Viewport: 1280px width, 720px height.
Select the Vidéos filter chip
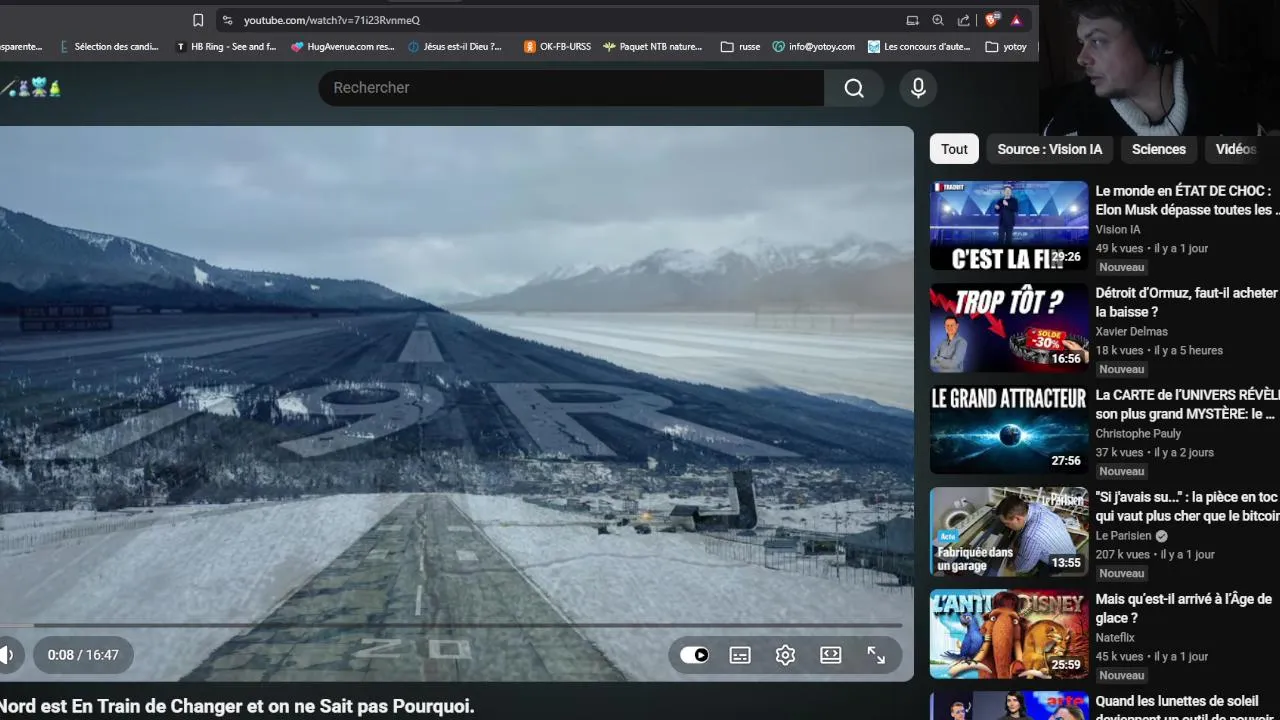[1236, 149]
